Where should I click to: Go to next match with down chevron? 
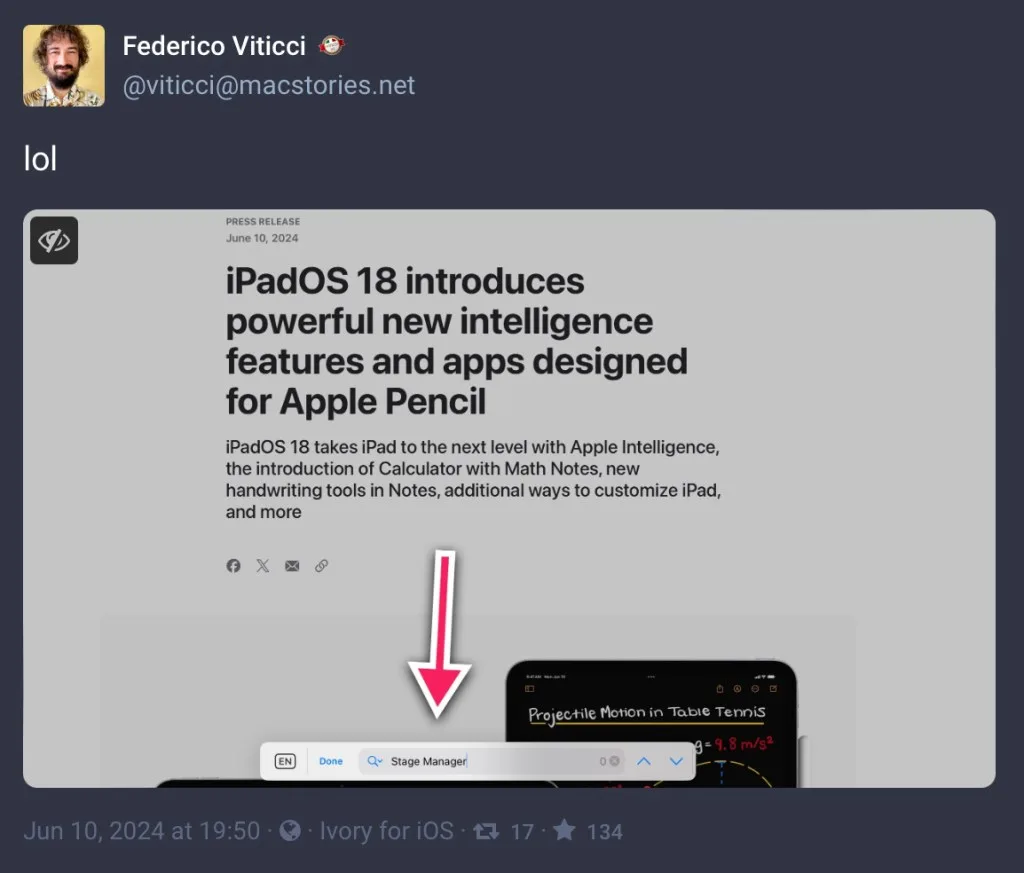coord(677,761)
